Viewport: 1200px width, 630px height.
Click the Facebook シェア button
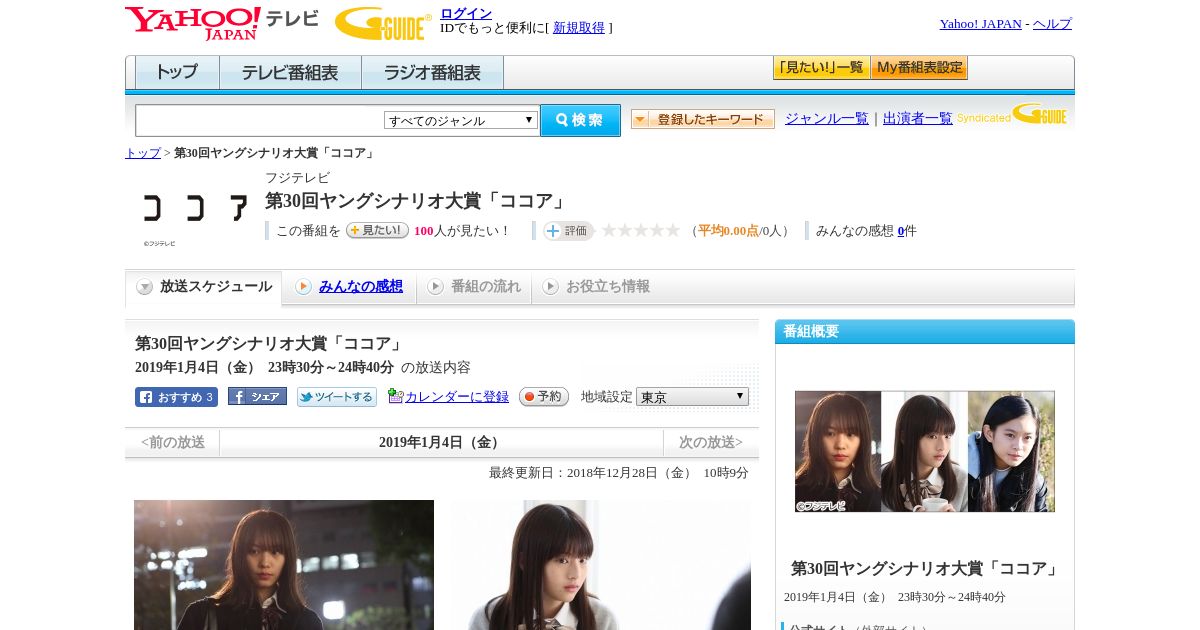coord(257,397)
